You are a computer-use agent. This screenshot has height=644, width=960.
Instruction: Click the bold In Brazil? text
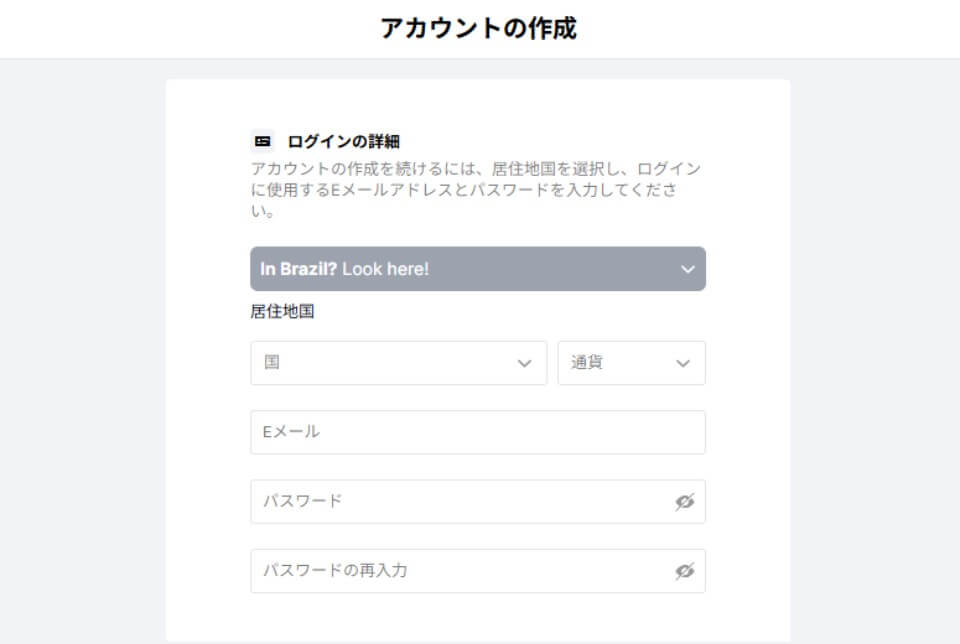[x=298, y=269]
